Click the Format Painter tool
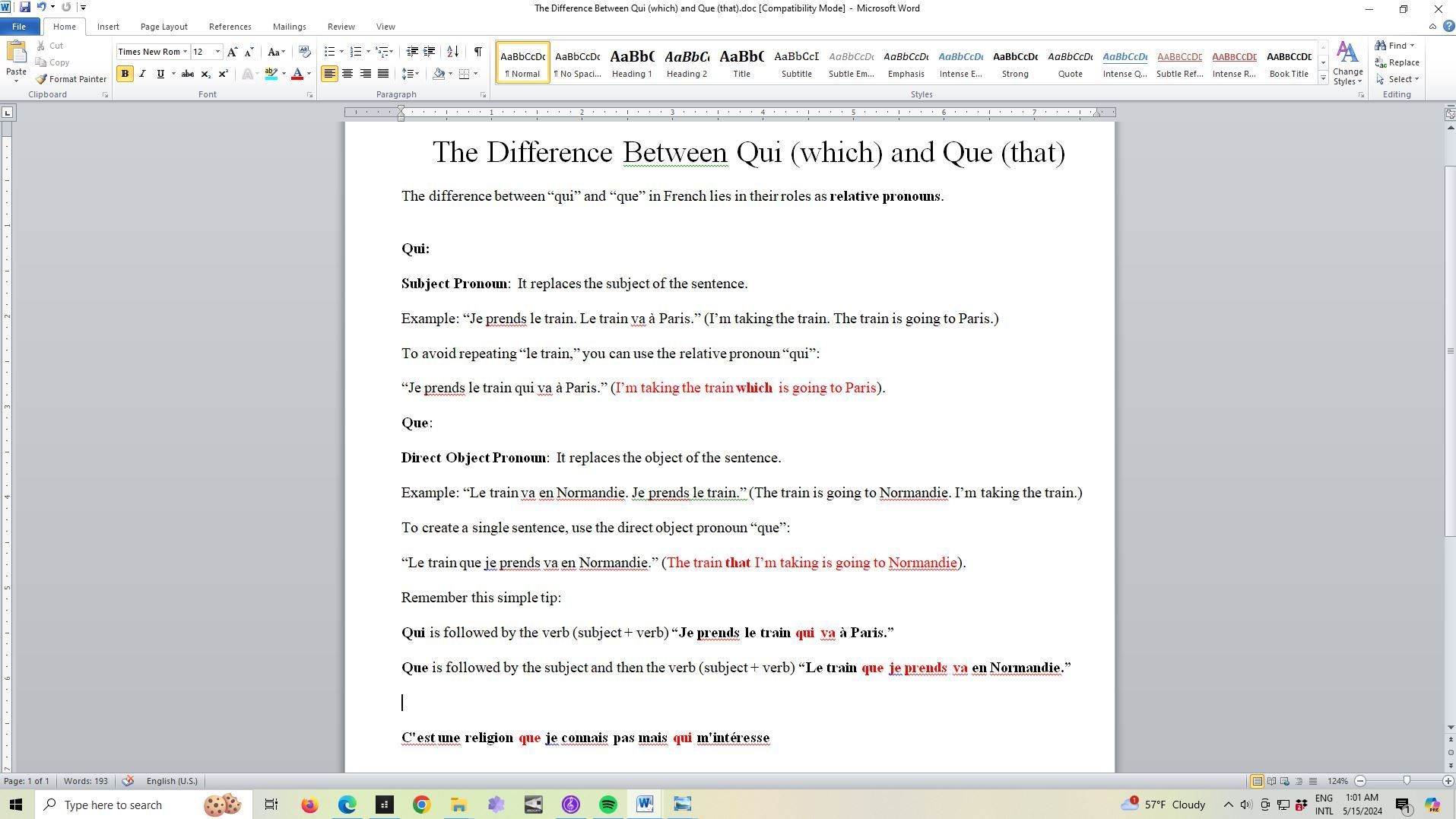Screen dimensions: 1456x819 71,79
